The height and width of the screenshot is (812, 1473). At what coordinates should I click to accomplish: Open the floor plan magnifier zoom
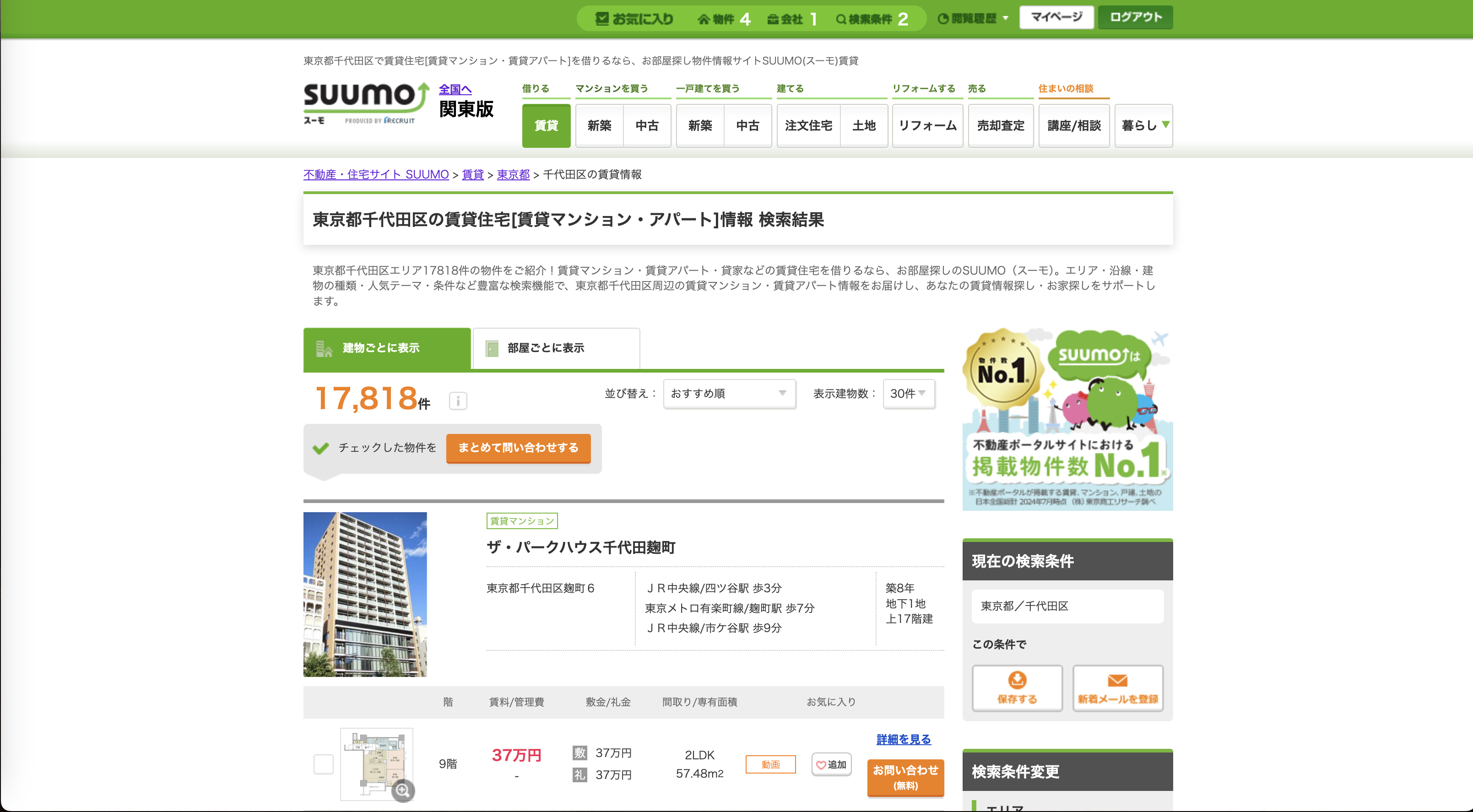404,792
